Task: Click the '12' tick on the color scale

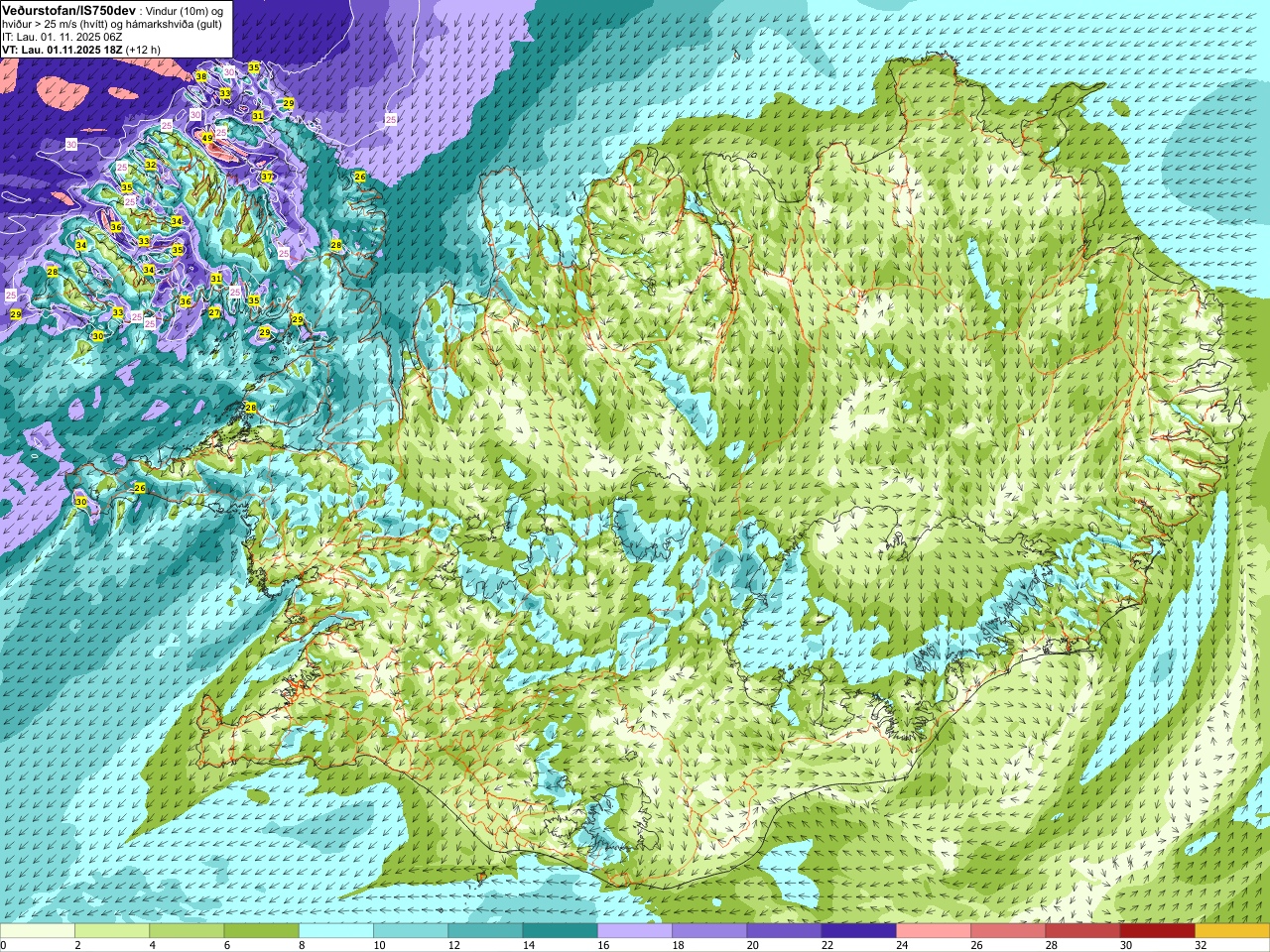Action: (453, 945)
